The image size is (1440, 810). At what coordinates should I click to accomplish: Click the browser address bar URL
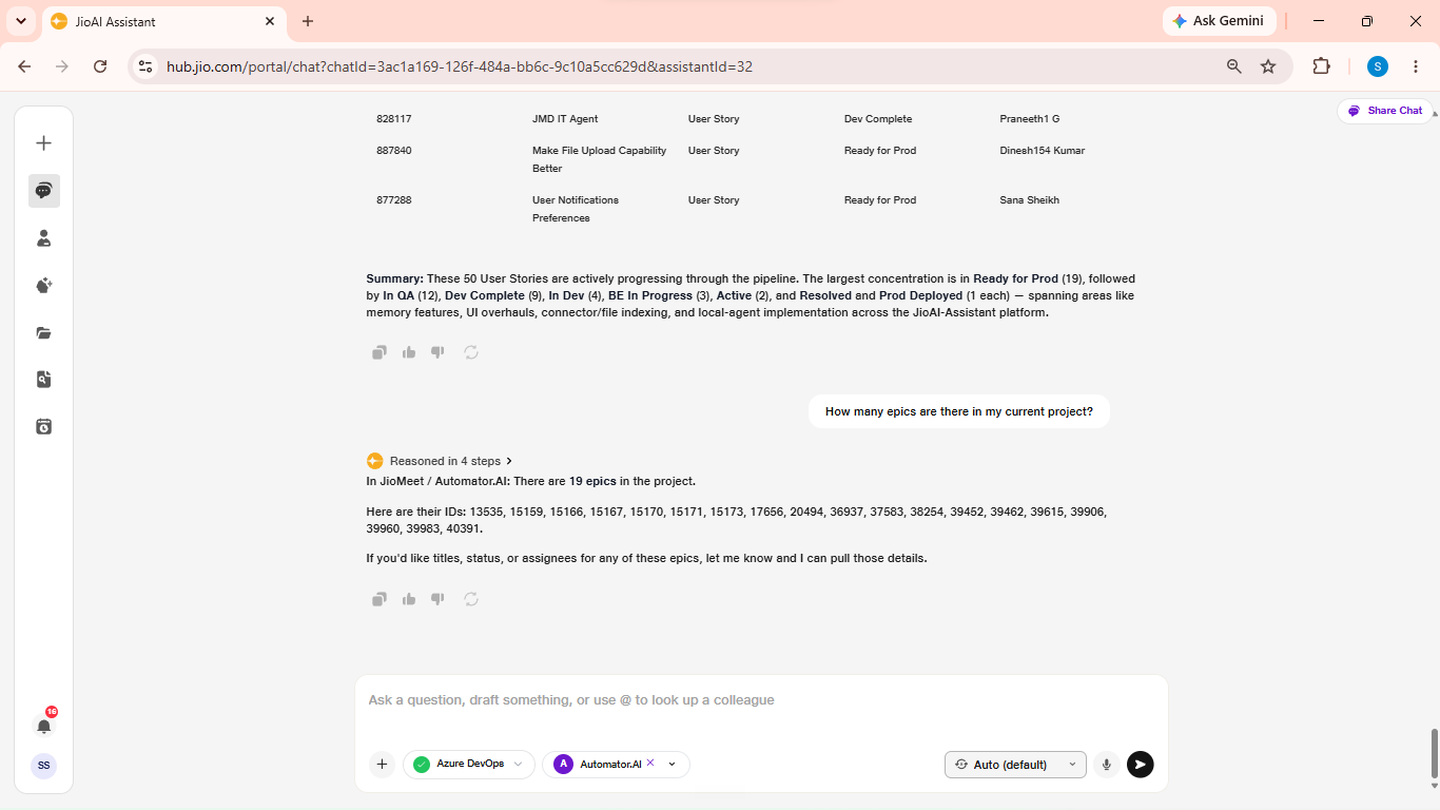[459, 67]
